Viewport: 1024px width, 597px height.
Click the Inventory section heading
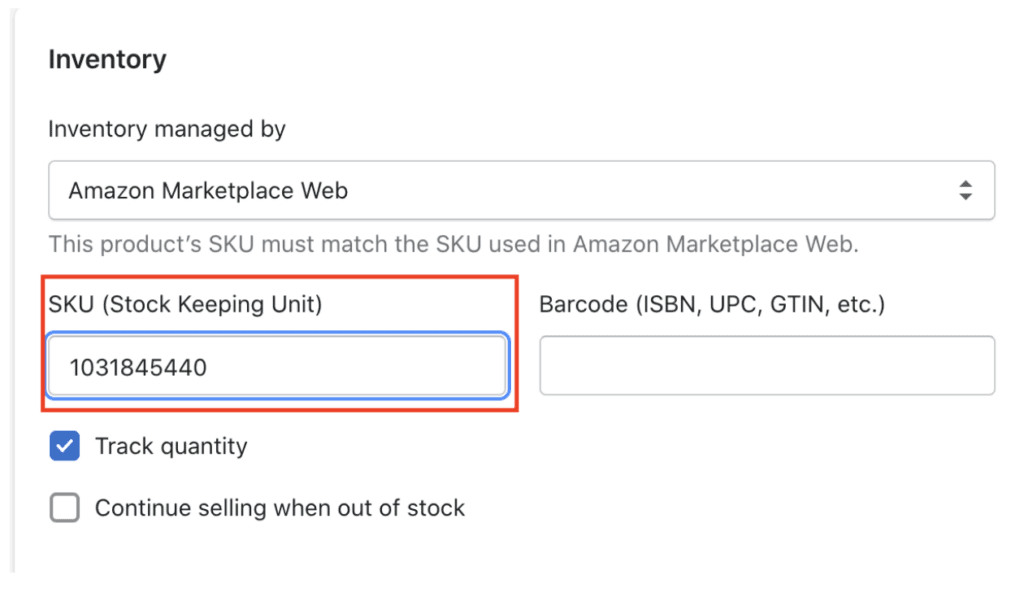pos(107,59)
